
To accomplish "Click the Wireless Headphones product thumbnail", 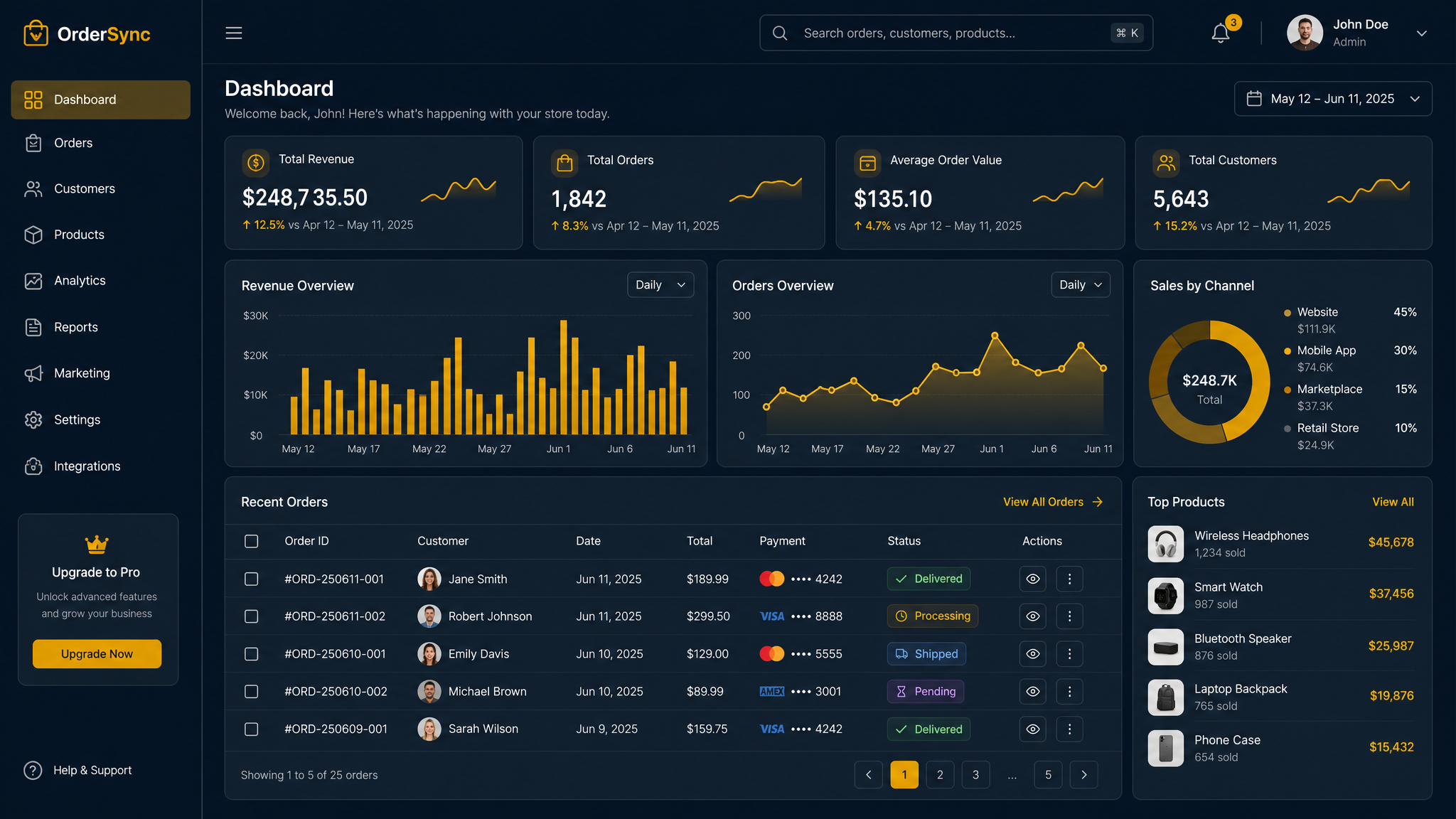I will pyautogui.click(x=1166, y=544).
